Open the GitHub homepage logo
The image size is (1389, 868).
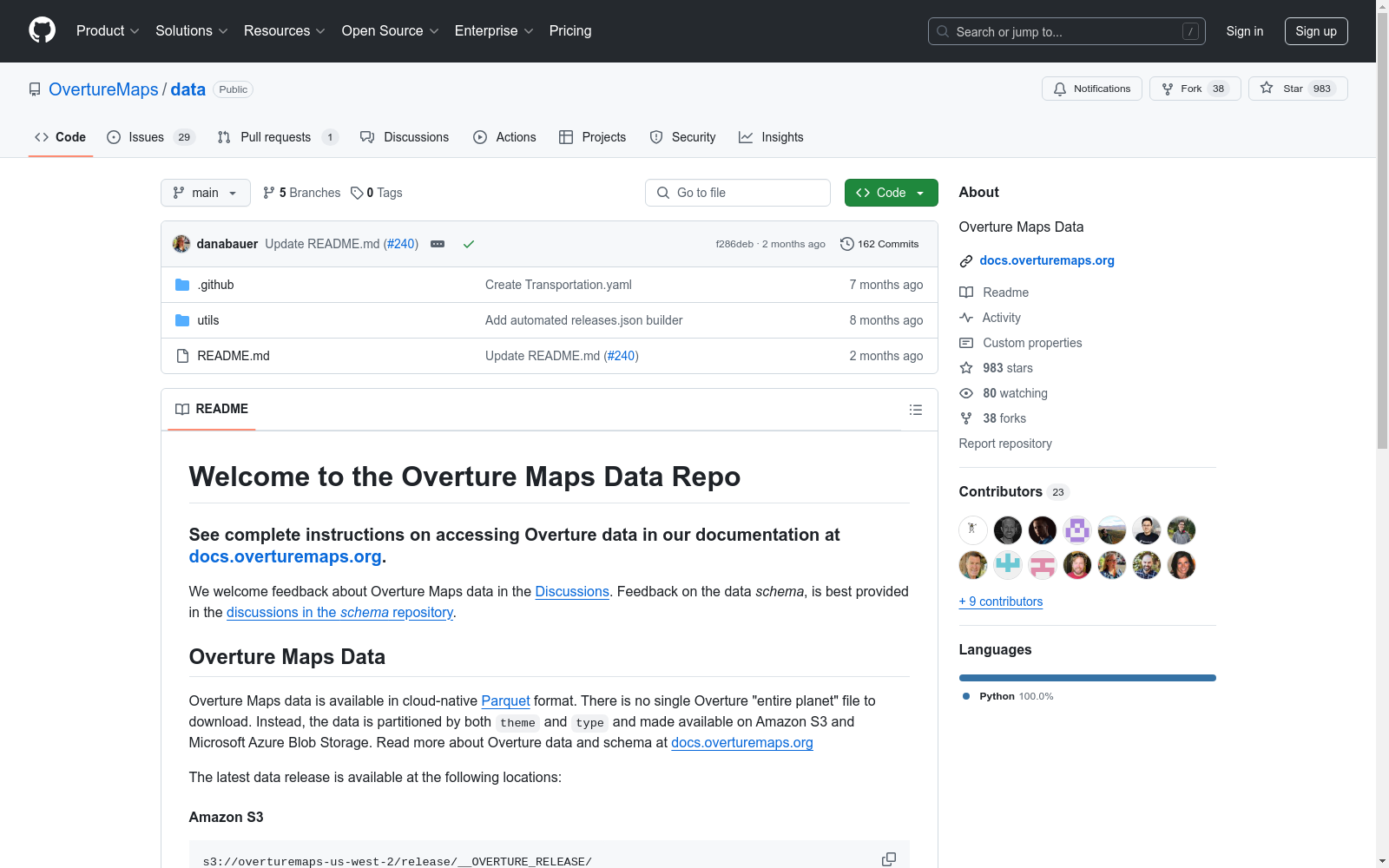42,30
